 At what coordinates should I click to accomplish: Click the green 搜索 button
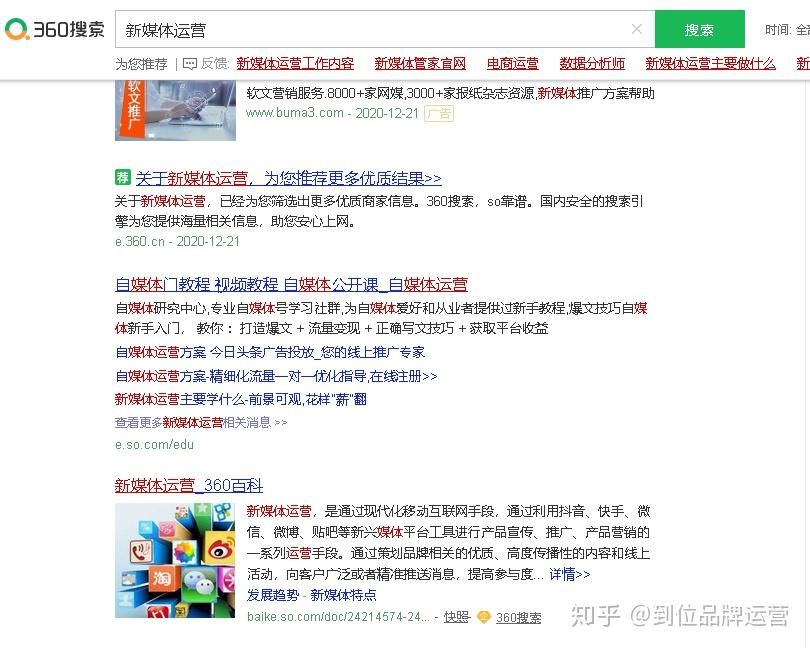(699, 29)
